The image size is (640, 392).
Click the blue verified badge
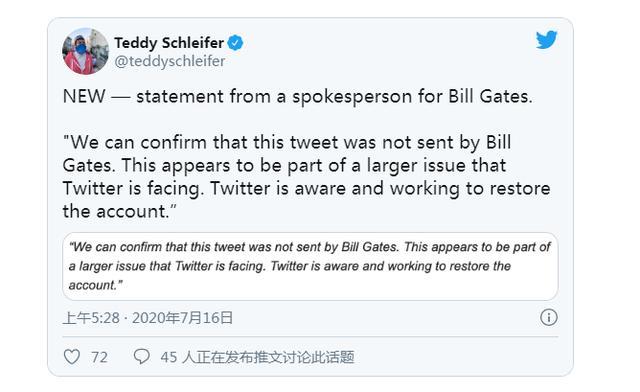pos(235,42)
